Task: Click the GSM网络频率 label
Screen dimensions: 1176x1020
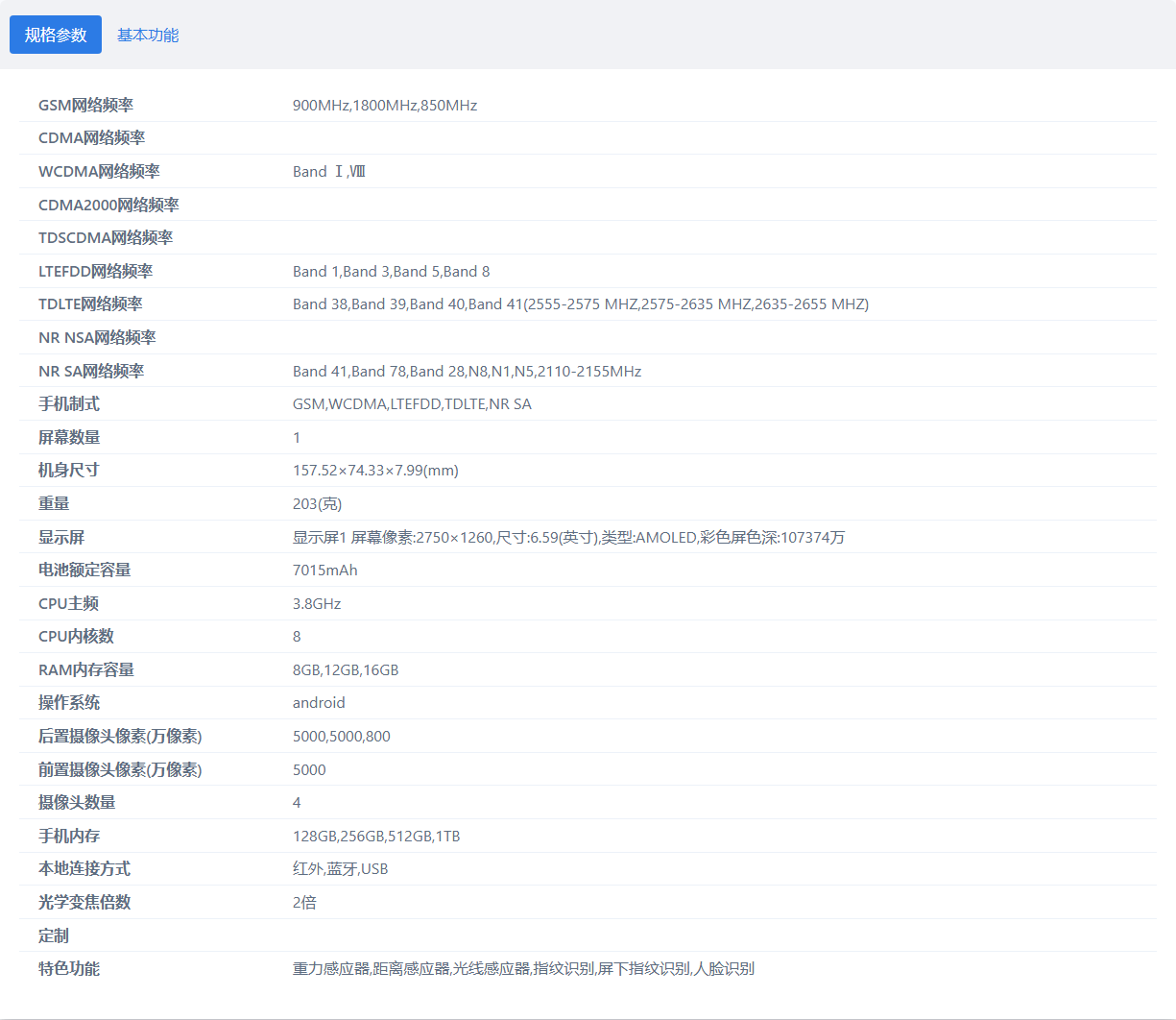Action: [x=86, y=105]
